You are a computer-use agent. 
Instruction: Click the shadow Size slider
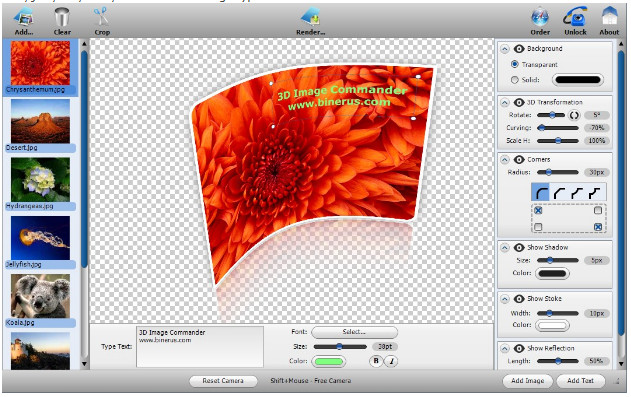click(558, 261)
